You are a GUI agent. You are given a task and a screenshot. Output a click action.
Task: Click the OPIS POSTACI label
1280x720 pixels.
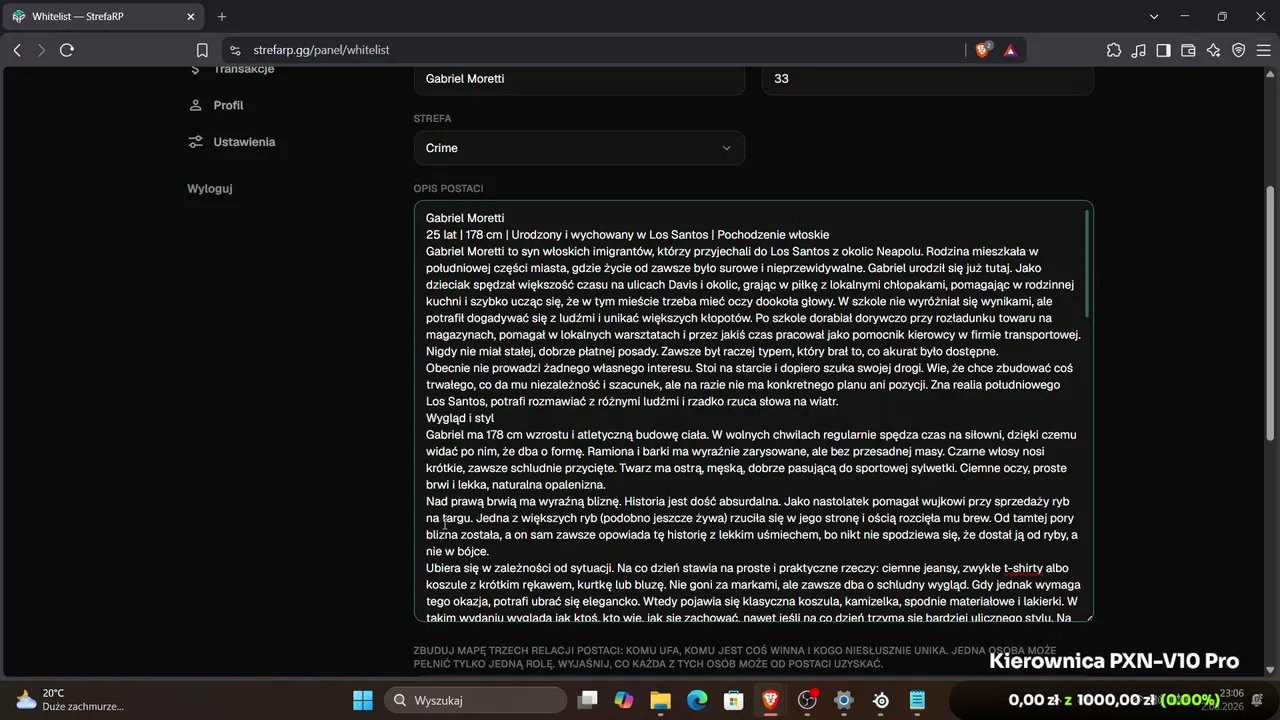tap(448, 189)
